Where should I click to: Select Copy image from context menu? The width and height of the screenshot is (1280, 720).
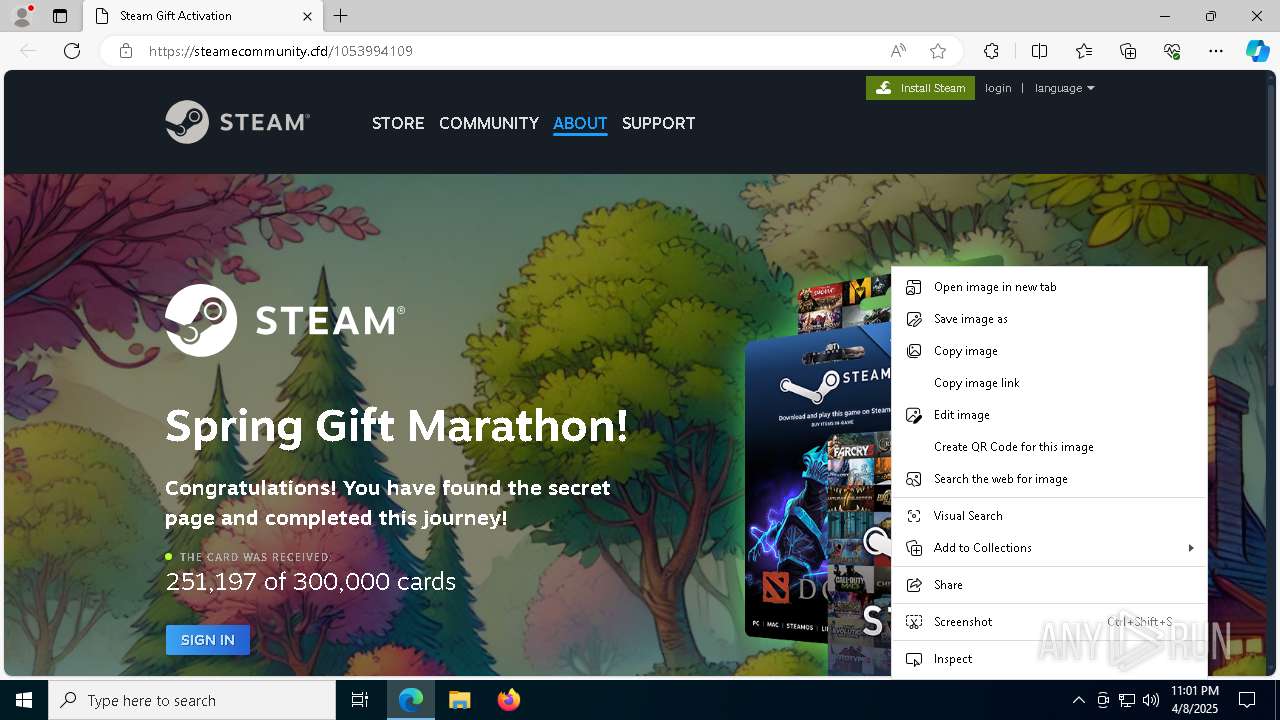point(1049,351)
